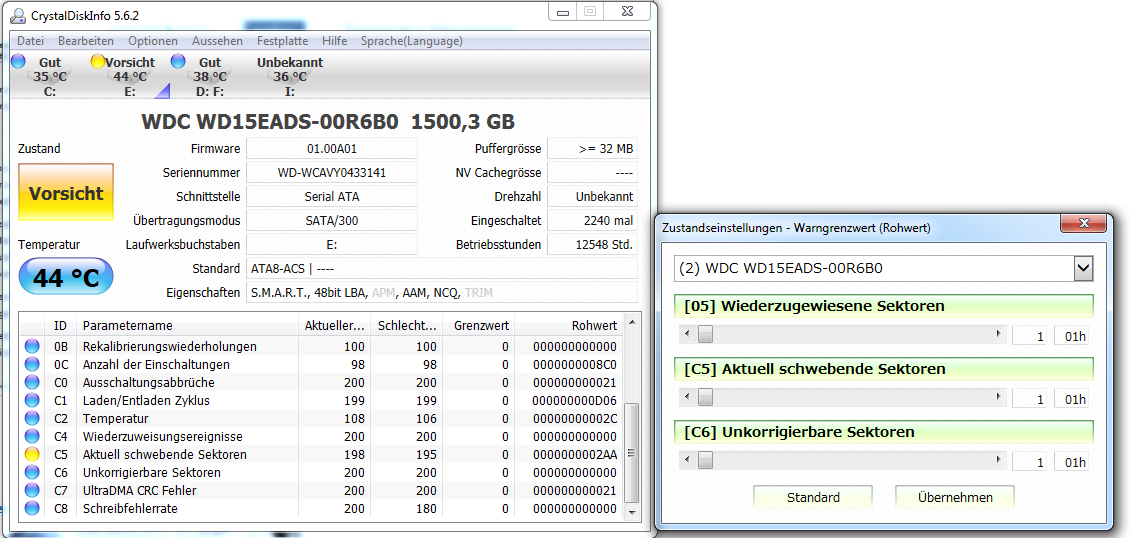Click the UltraDMA CRC Fehler row text

139,490
